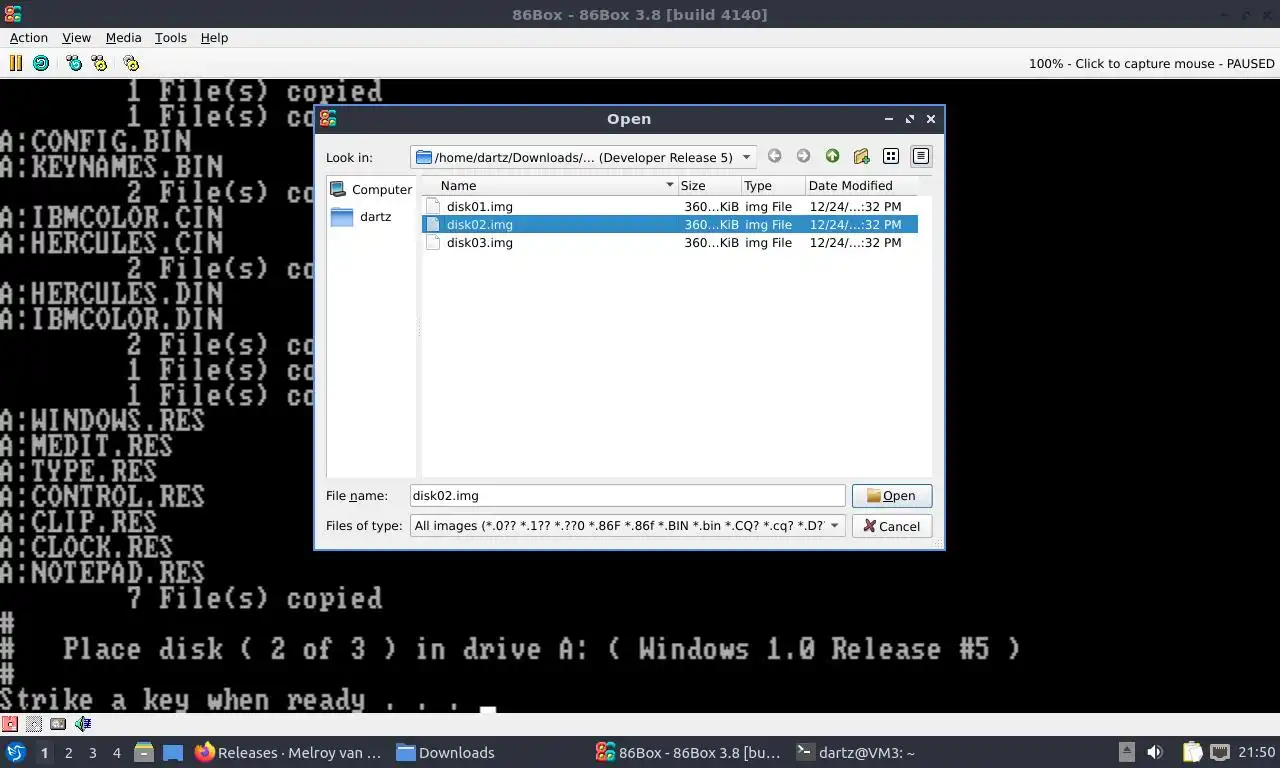Image resolution: width=1280 pixels, height=768 pixels.
Task: Click the sound status bar icon
Action: coord(83,724)
